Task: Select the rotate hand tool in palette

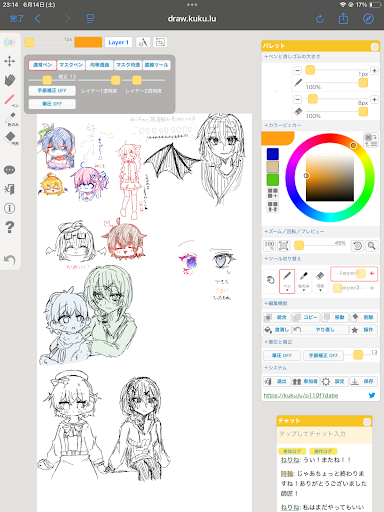Action: tap(271, 280)
